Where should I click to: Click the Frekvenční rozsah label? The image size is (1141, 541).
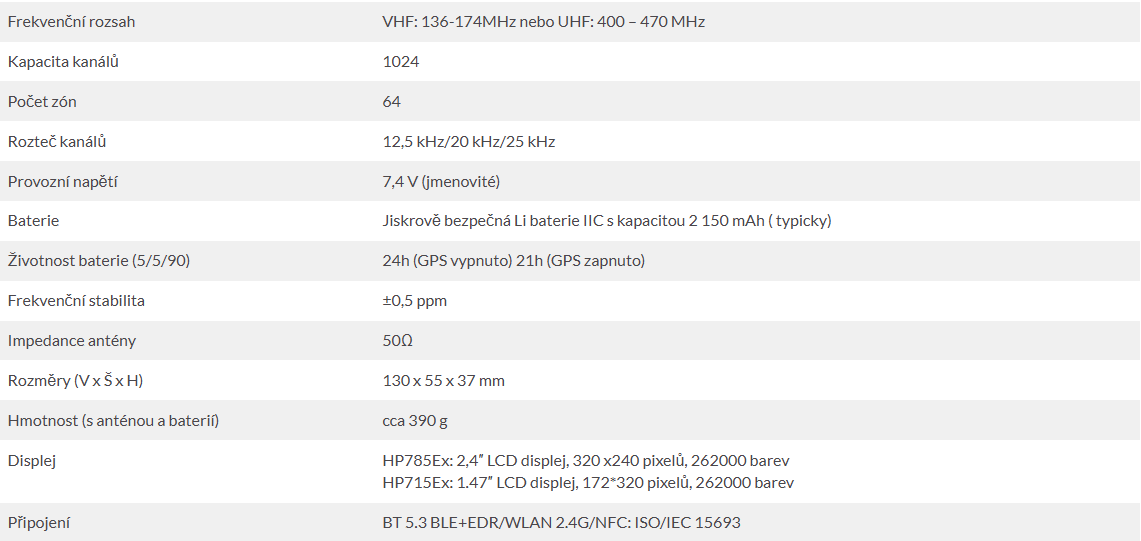pyautogui.click(x=71, y=22)
